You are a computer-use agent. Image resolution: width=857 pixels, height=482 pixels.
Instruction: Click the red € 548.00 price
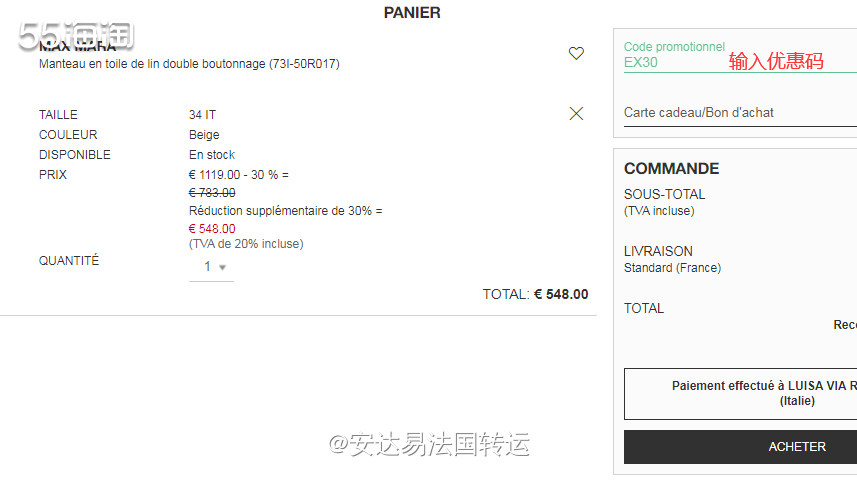[x=212, y=229]
